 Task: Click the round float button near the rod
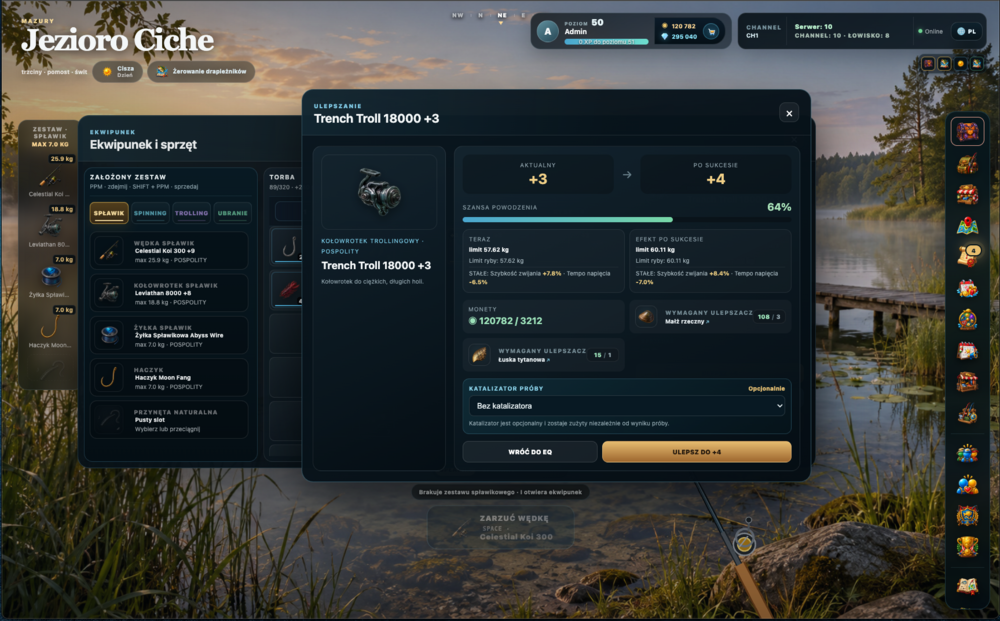pyautogui.click(x=744, y=543)
